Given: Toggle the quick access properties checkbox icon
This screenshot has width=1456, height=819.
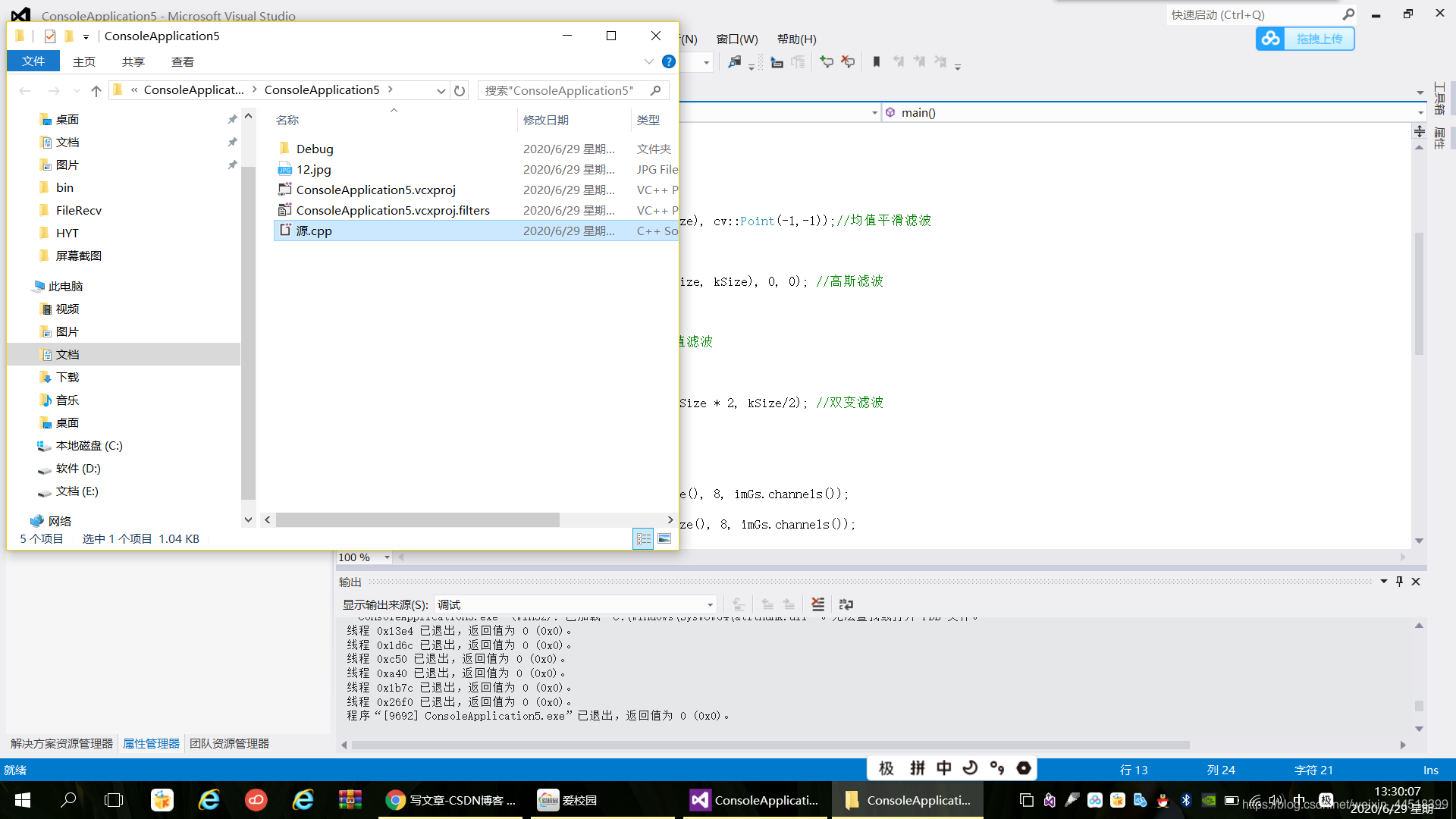Looking at the screenshot, I should pyautogui.click(x=50, y=36).
